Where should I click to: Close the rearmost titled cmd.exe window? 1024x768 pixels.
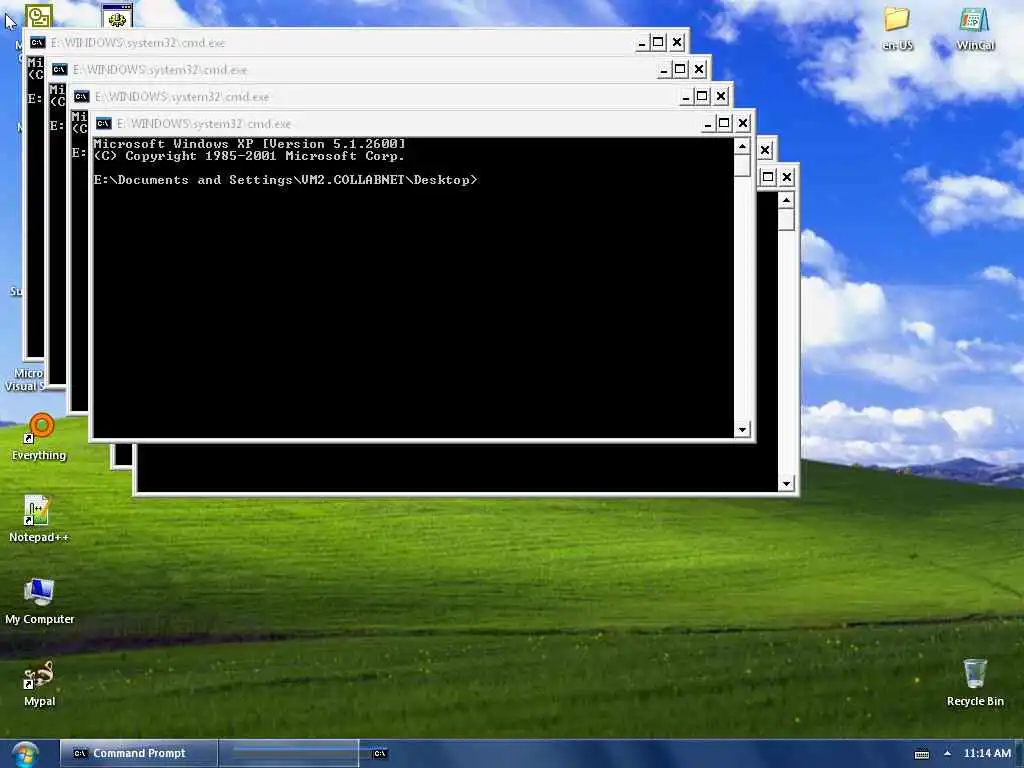[677, 43]
